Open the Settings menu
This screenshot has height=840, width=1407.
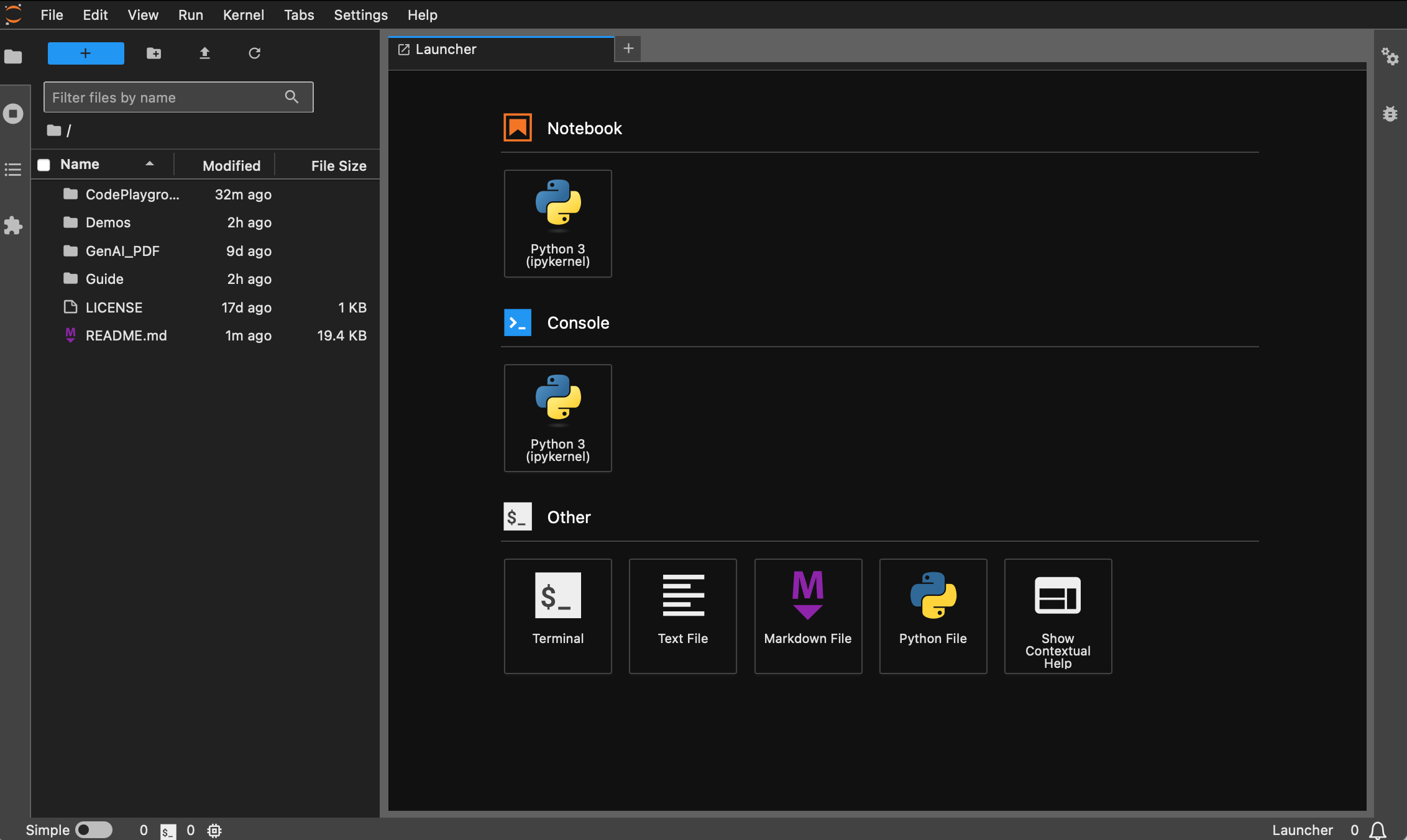[360, 15]
